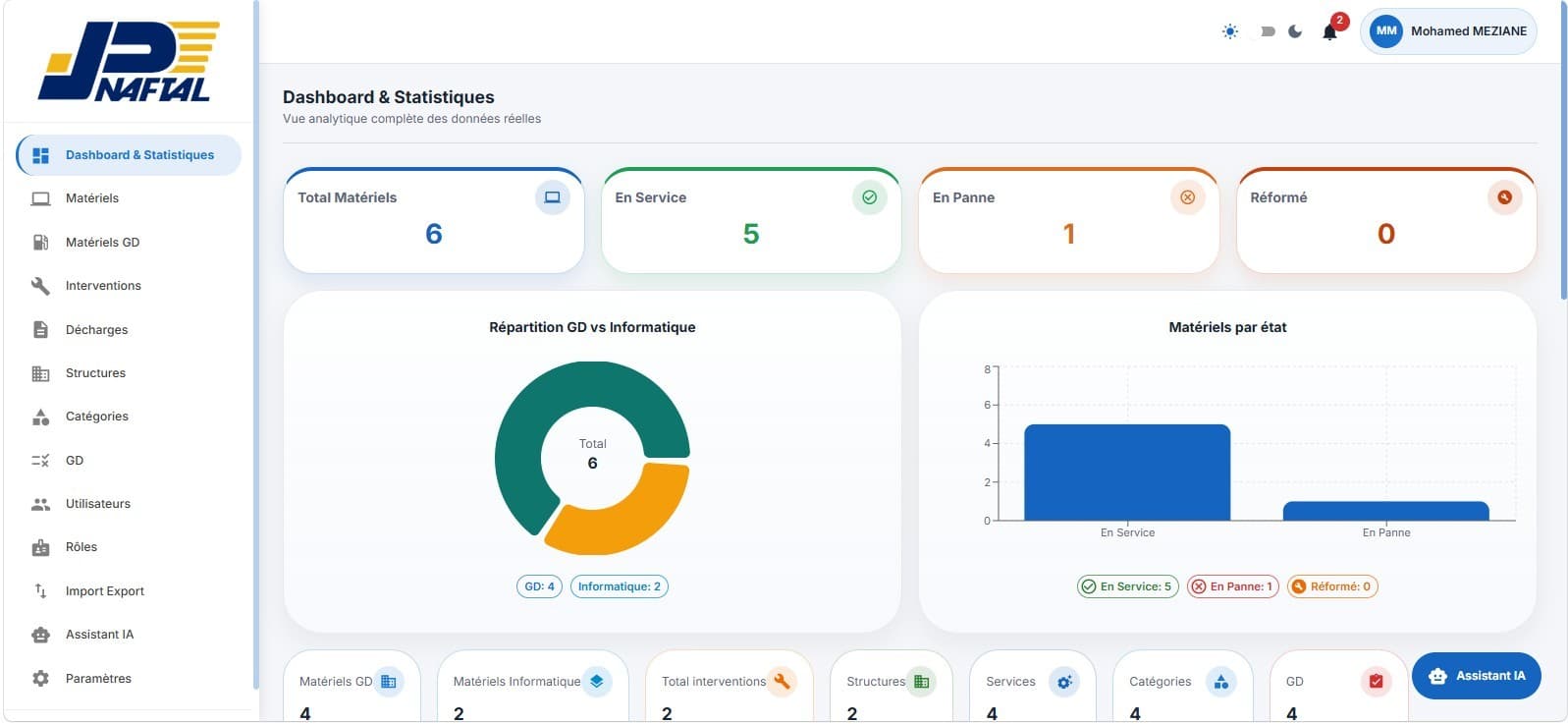
Task: Click the icon in Réformé card
Action: [x=1504, y=197]
